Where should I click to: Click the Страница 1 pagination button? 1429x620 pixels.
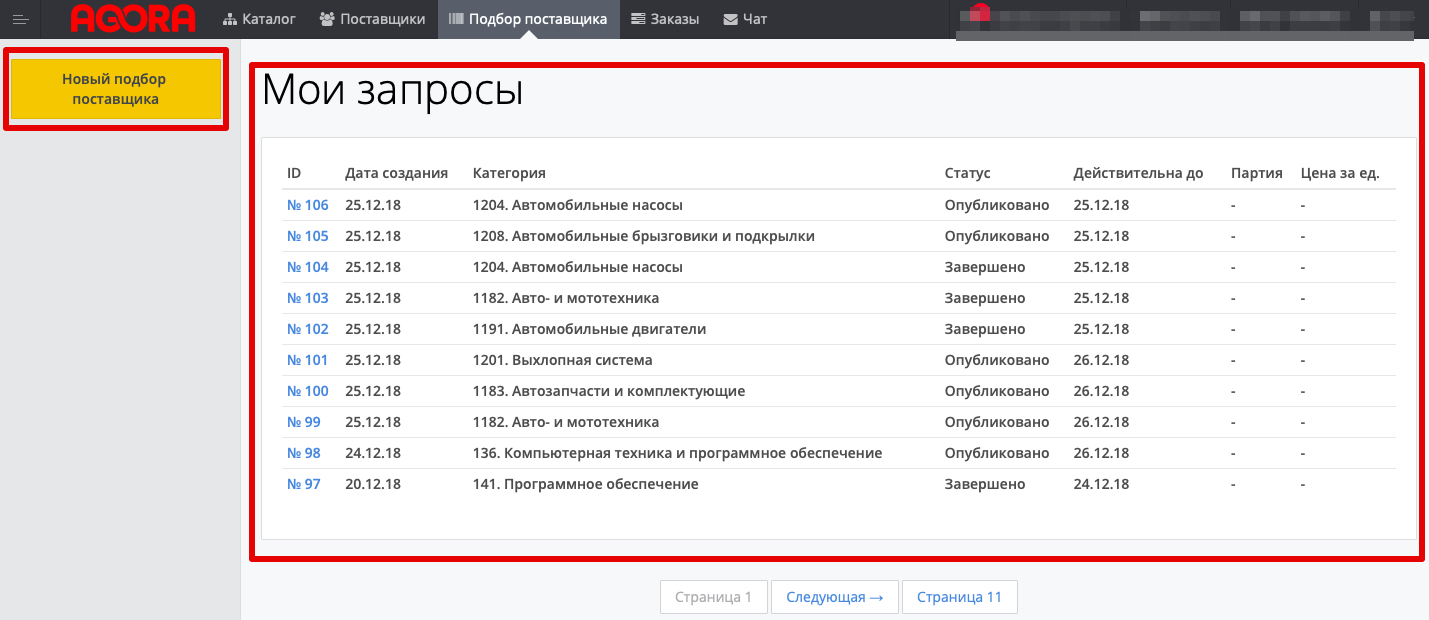(713, 597)
